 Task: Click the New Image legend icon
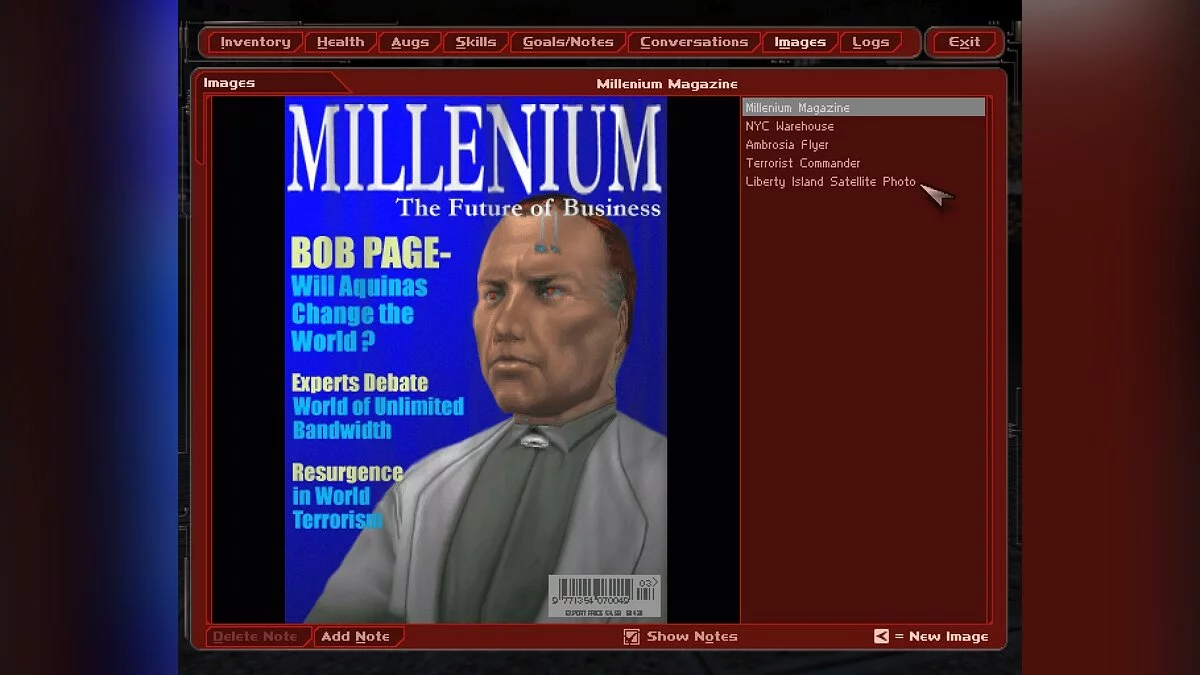[881, 636]
